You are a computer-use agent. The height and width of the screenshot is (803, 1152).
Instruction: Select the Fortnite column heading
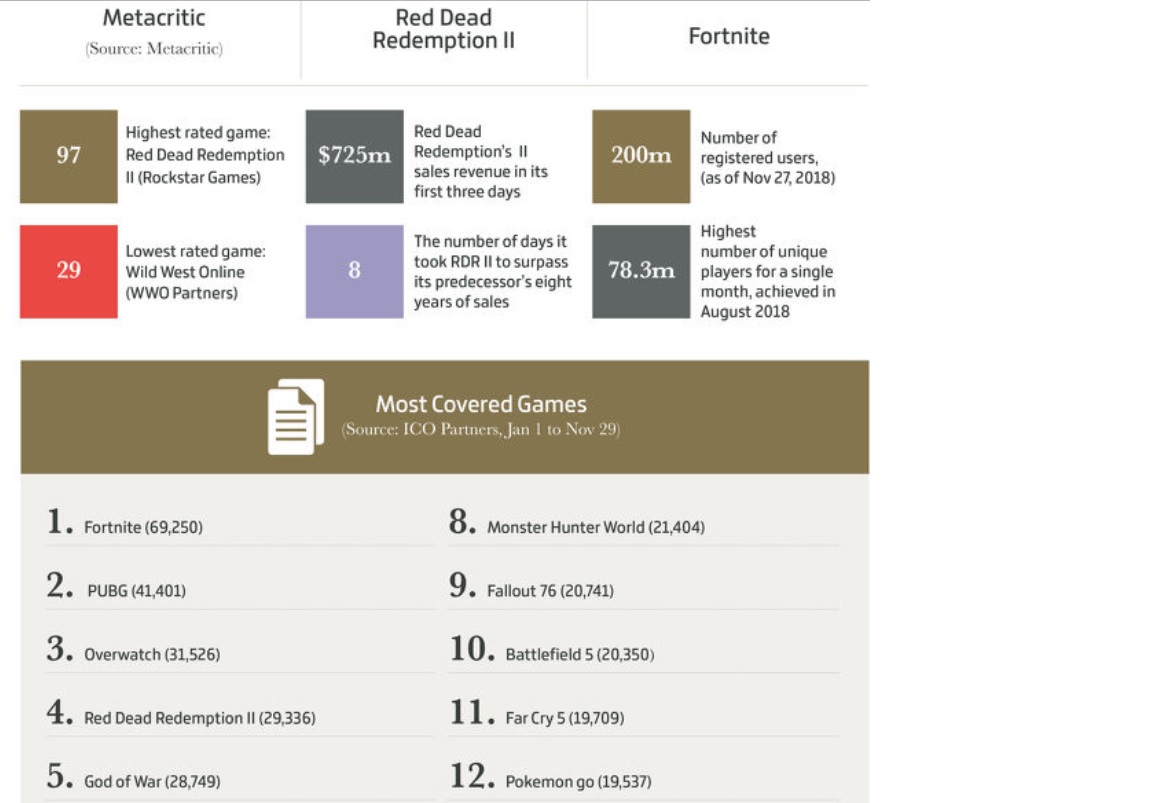point(728,36)
